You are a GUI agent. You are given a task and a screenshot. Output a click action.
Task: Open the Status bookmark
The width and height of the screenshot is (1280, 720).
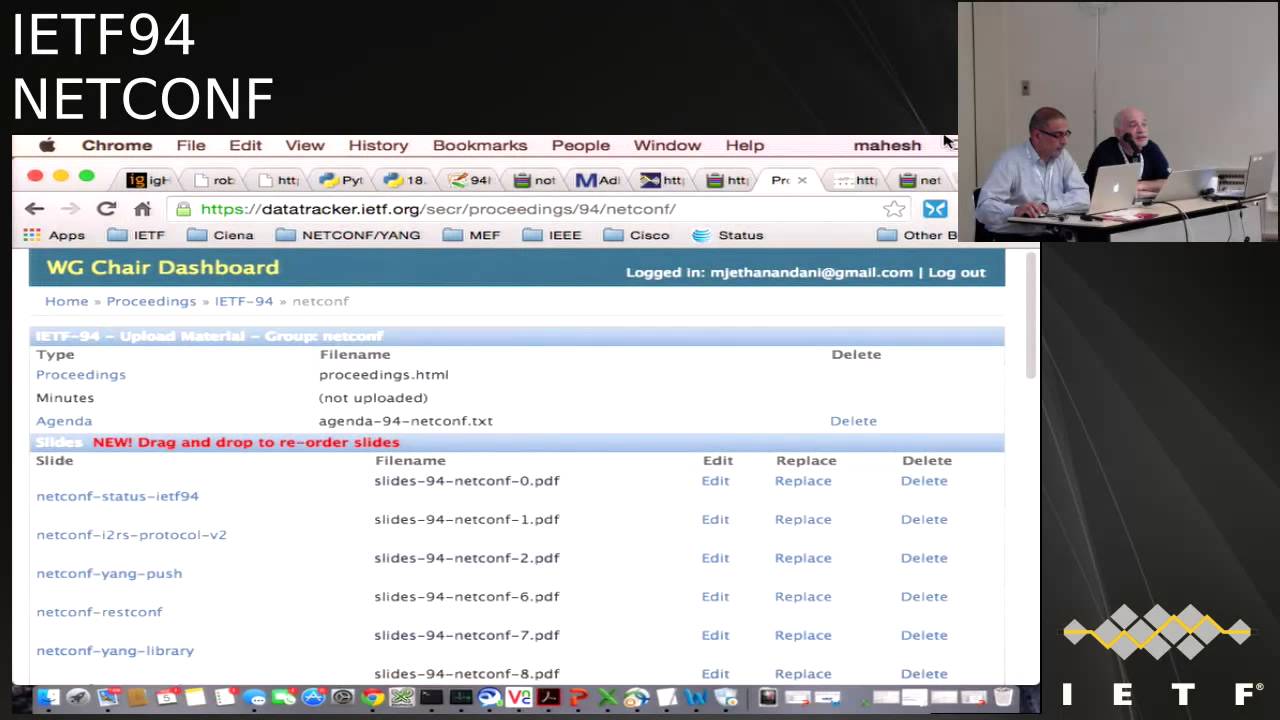(728, 235)
